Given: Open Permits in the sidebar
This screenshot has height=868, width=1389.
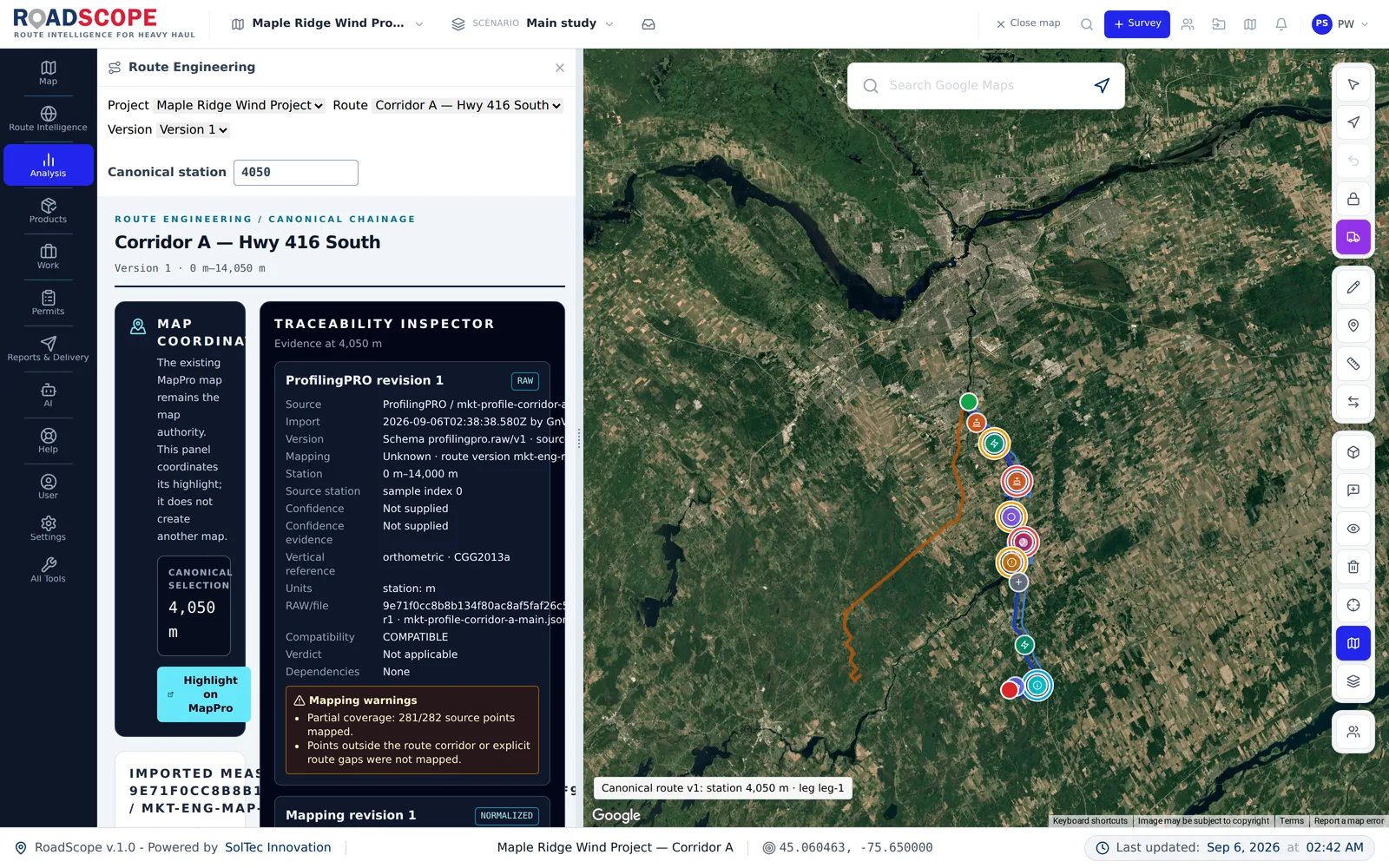Looking at the screenshot, I should point(48,303).
